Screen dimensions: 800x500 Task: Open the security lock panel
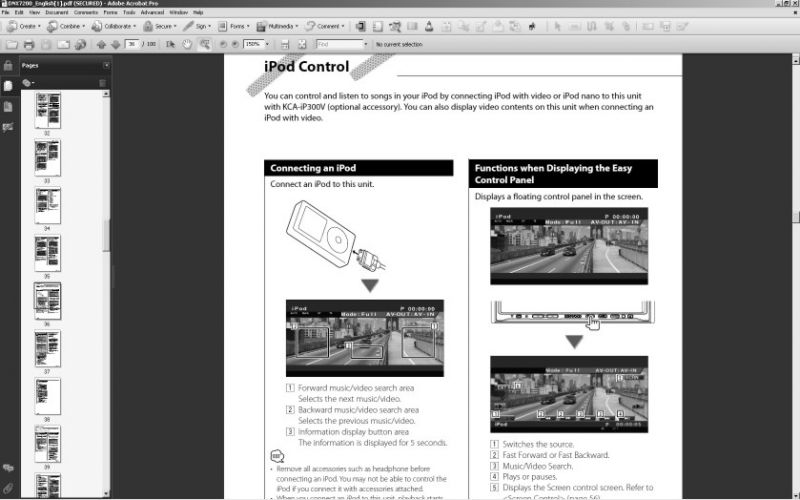[8, 65]
